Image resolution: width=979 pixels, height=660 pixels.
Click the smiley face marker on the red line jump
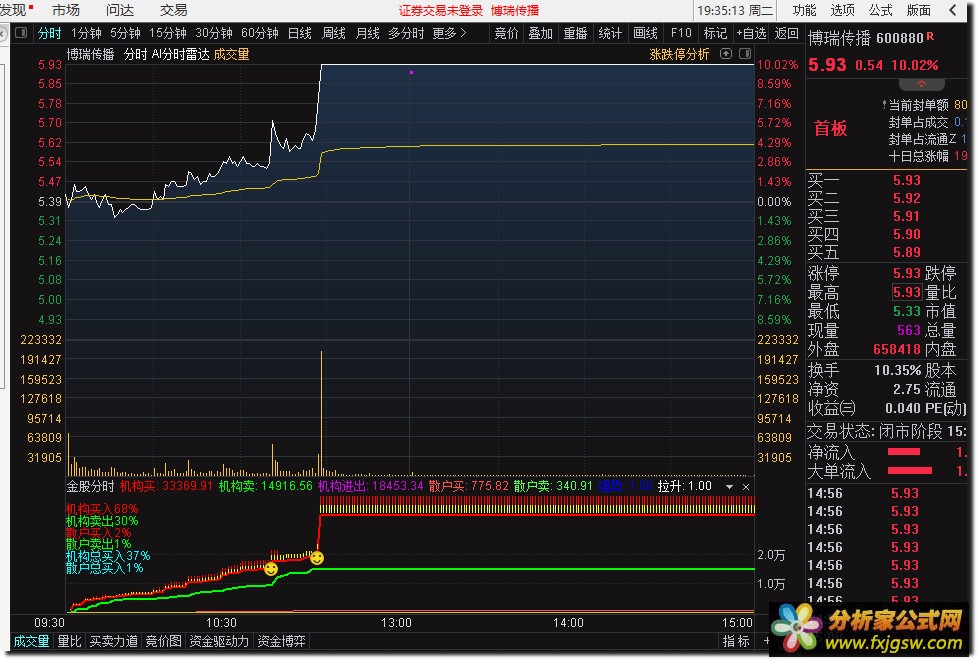coord(317,558)
